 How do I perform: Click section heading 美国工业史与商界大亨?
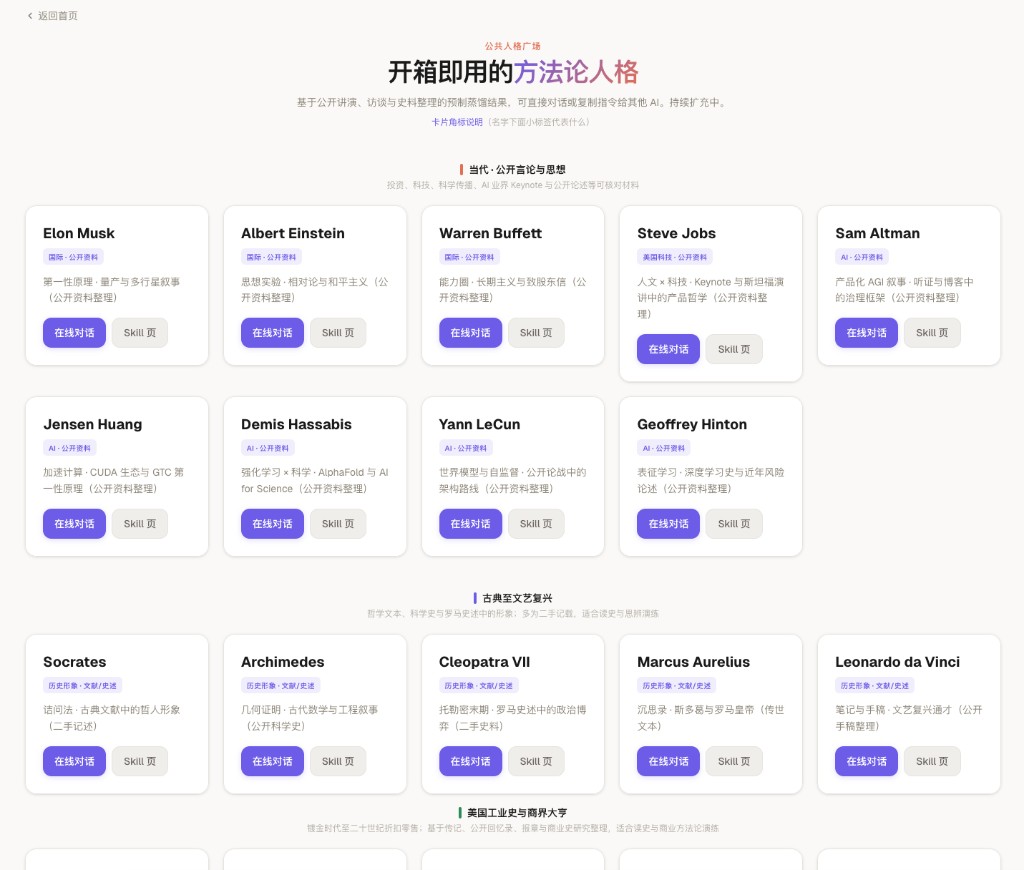(517, 813)
